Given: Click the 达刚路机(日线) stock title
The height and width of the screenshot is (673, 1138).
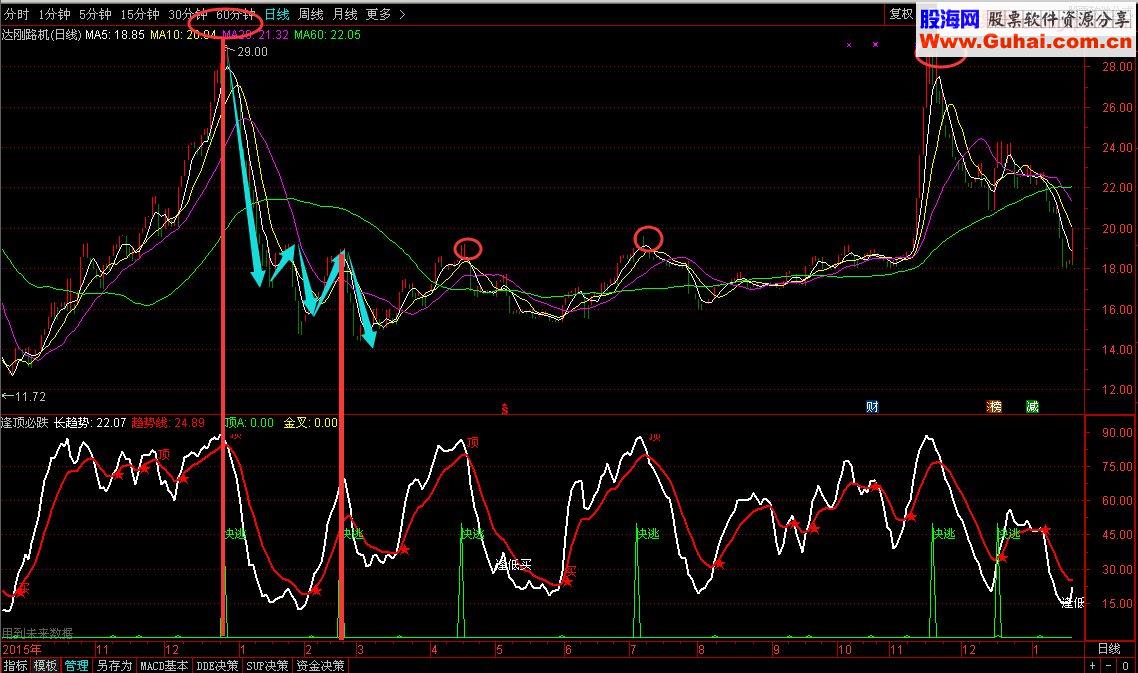Looking at the screenshot, I should (41, 34).
